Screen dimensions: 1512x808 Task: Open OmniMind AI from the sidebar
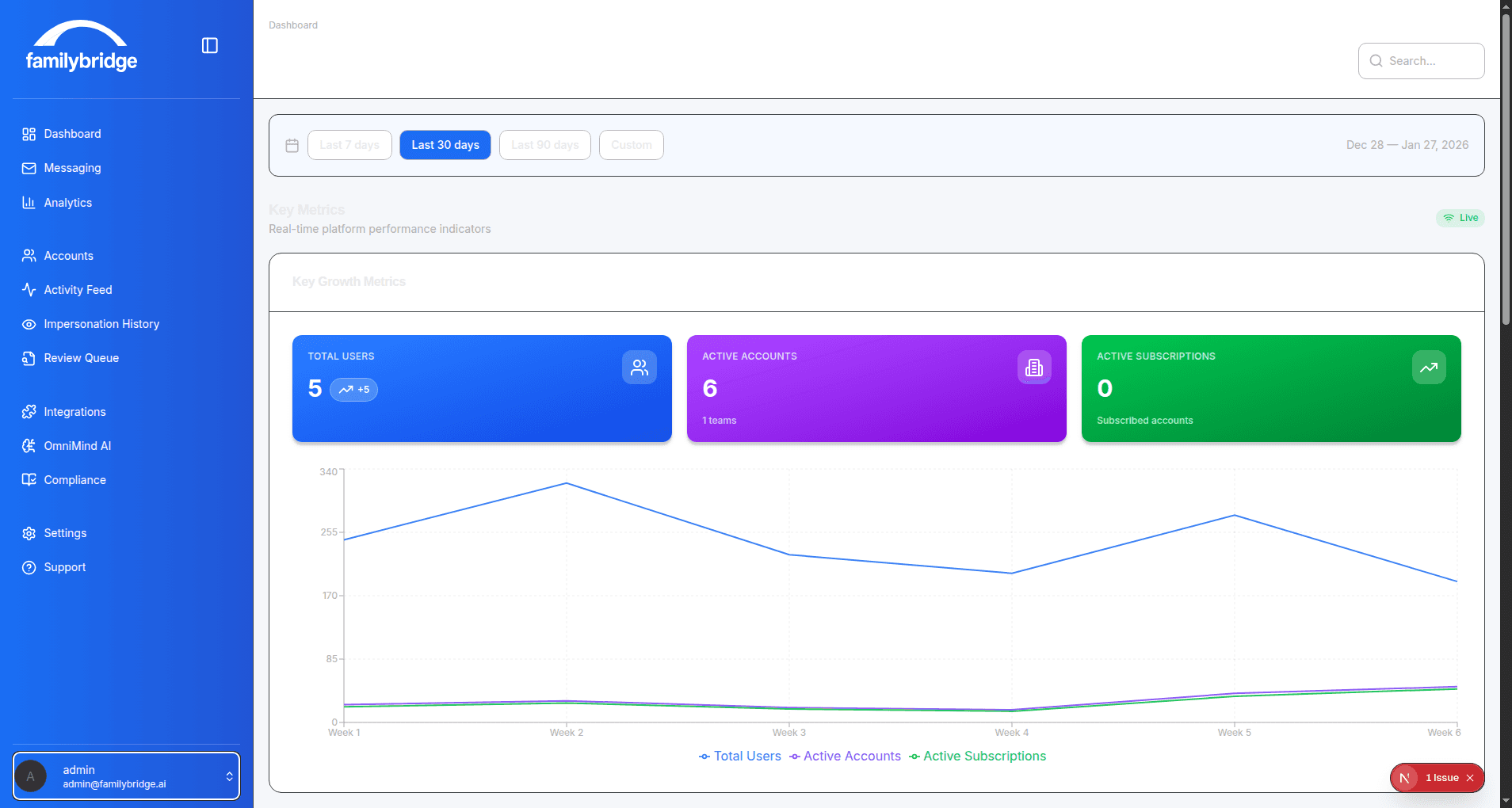tap(77, 445)
